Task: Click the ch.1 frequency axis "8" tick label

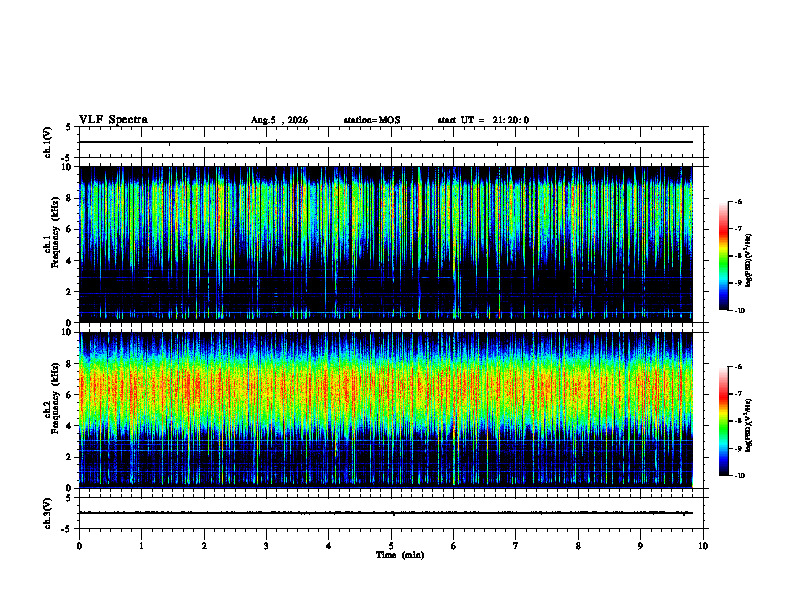Action: tap(70, 198)
